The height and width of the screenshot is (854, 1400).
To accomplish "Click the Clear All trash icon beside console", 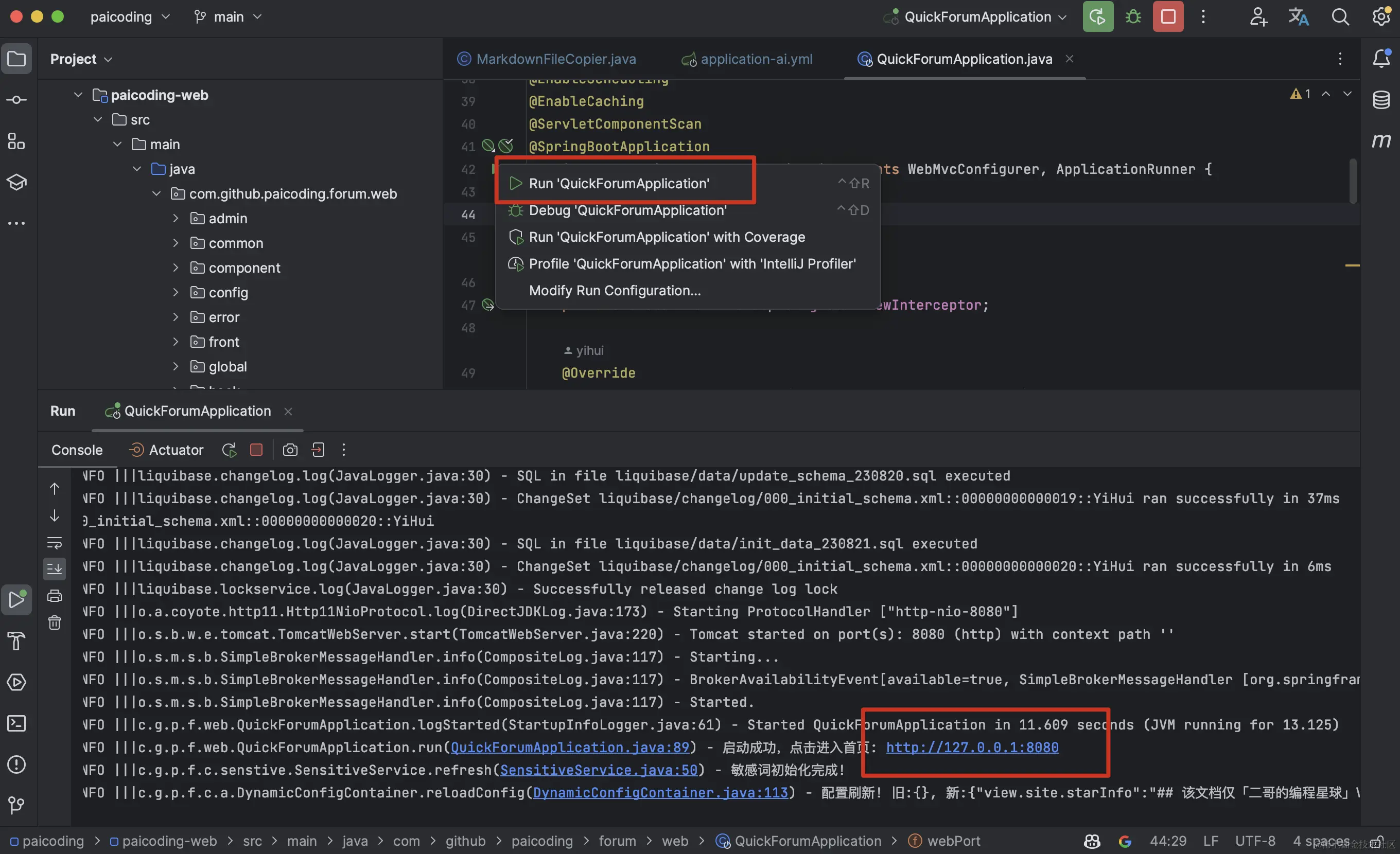I will coord(55,623).
